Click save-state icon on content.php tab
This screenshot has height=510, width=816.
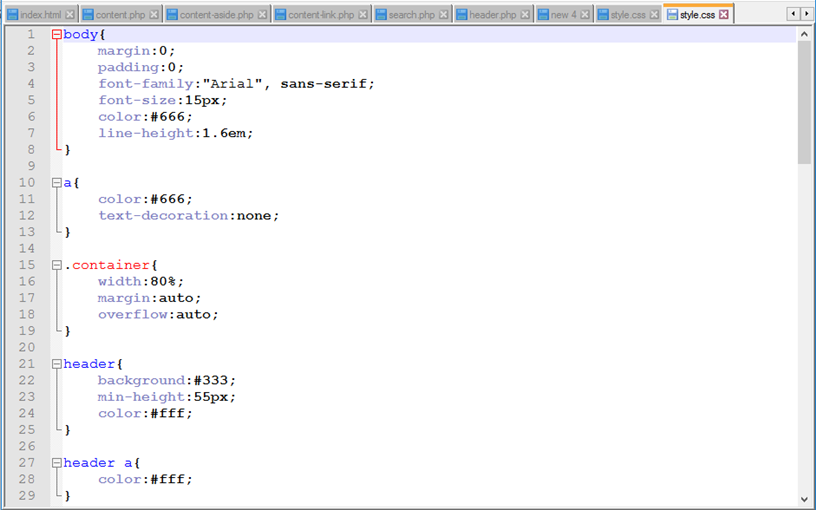pyautogui.click(x=88, y=15)
